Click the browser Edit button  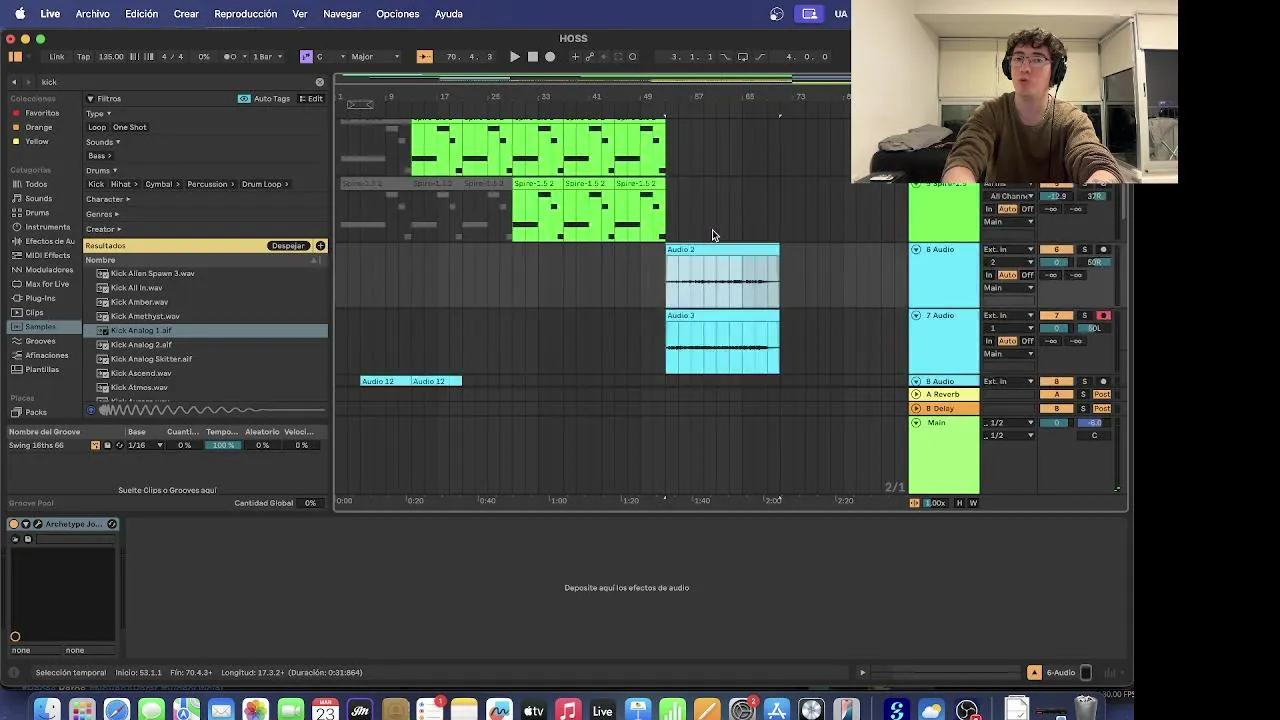312,99
